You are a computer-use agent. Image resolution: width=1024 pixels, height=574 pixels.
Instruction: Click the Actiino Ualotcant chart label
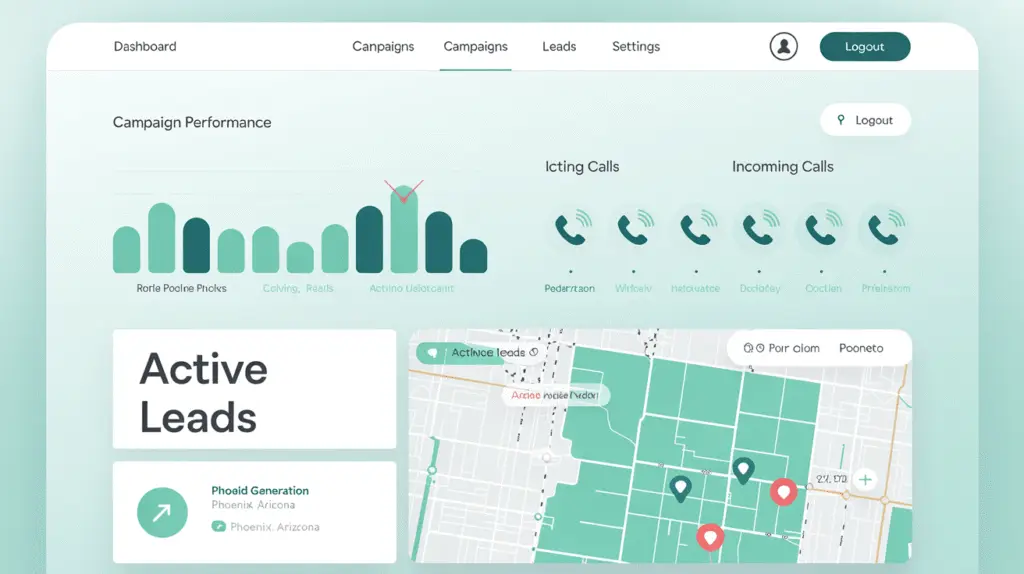click(x=411, y=288)
